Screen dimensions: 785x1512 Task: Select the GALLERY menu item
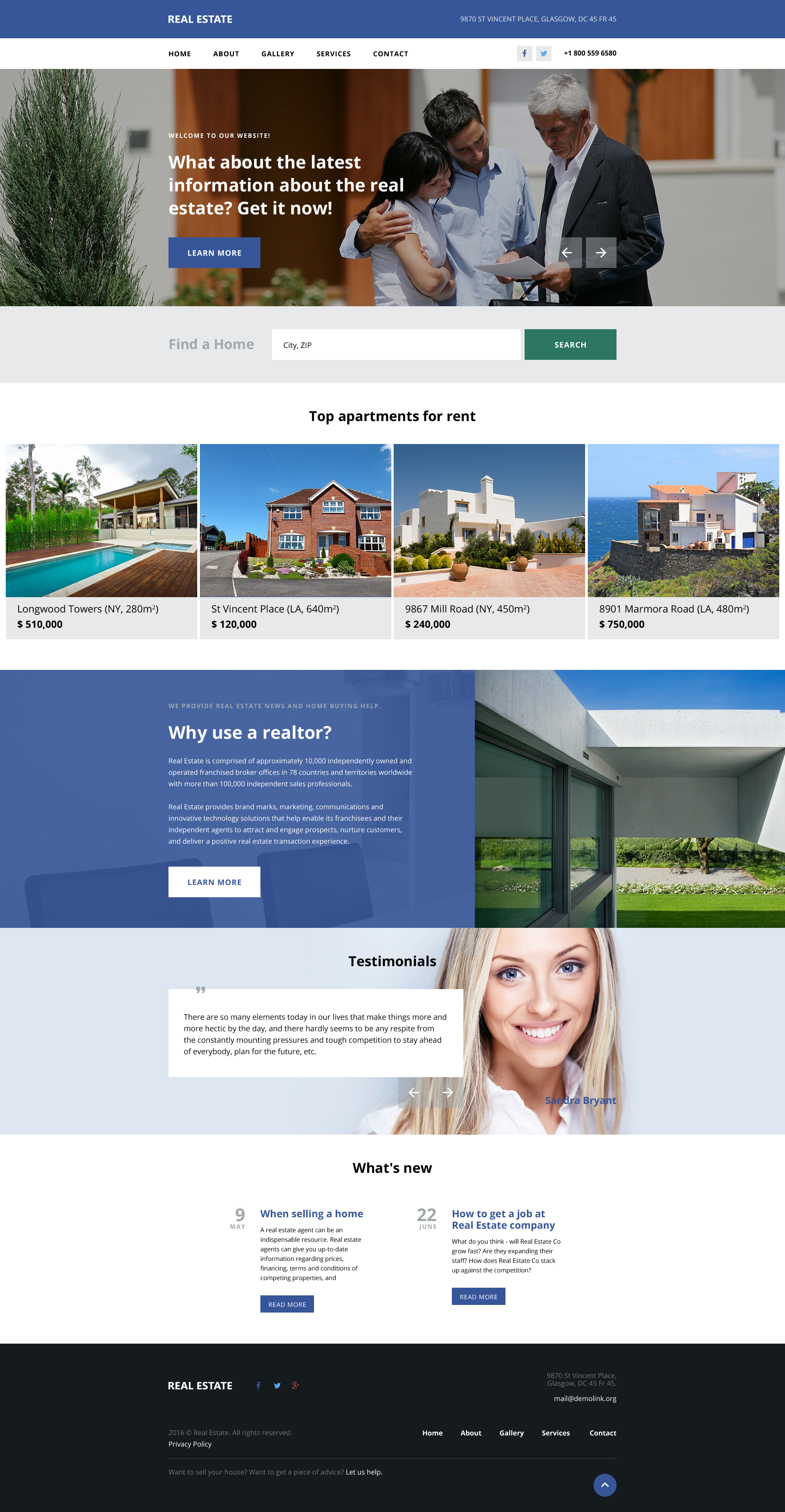click(x=277, y=53)
